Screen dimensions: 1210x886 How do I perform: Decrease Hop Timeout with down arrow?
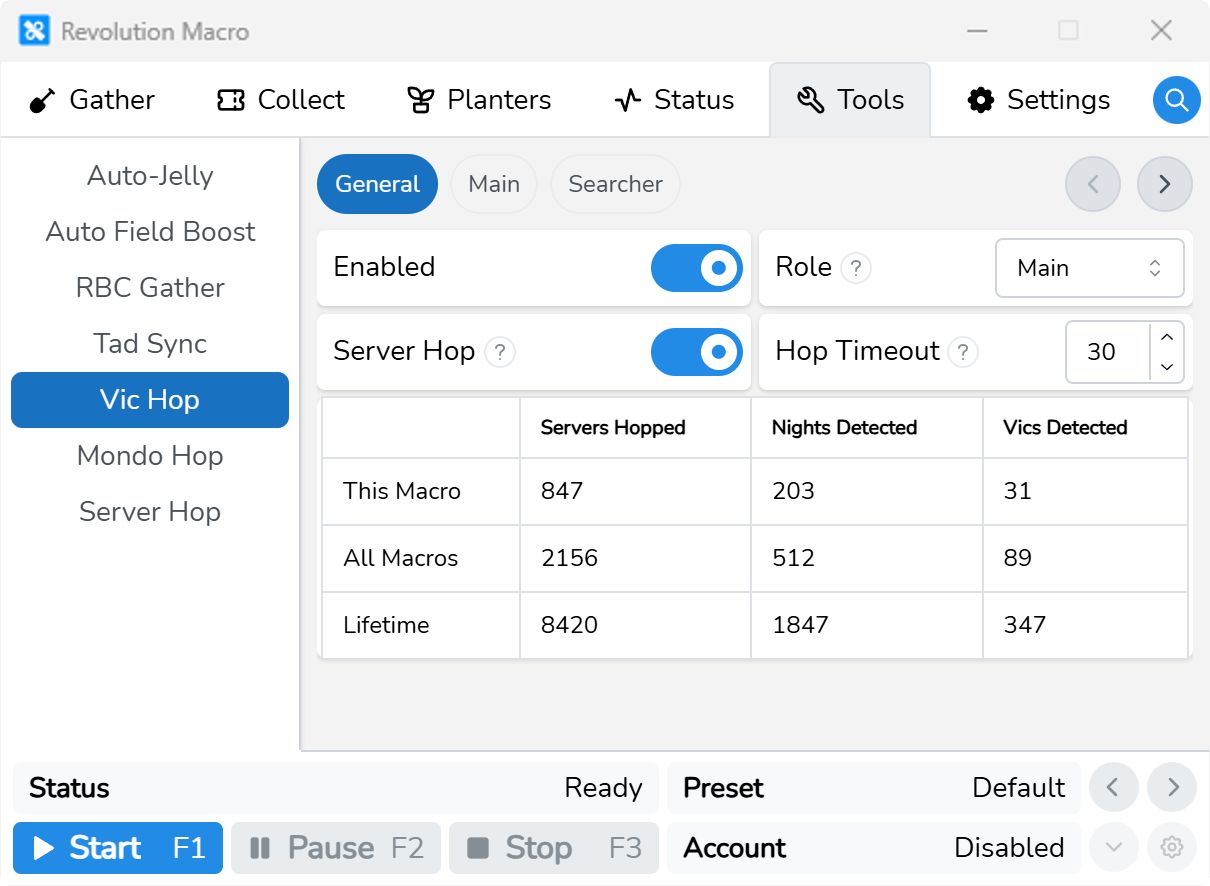click(1167, 367)
